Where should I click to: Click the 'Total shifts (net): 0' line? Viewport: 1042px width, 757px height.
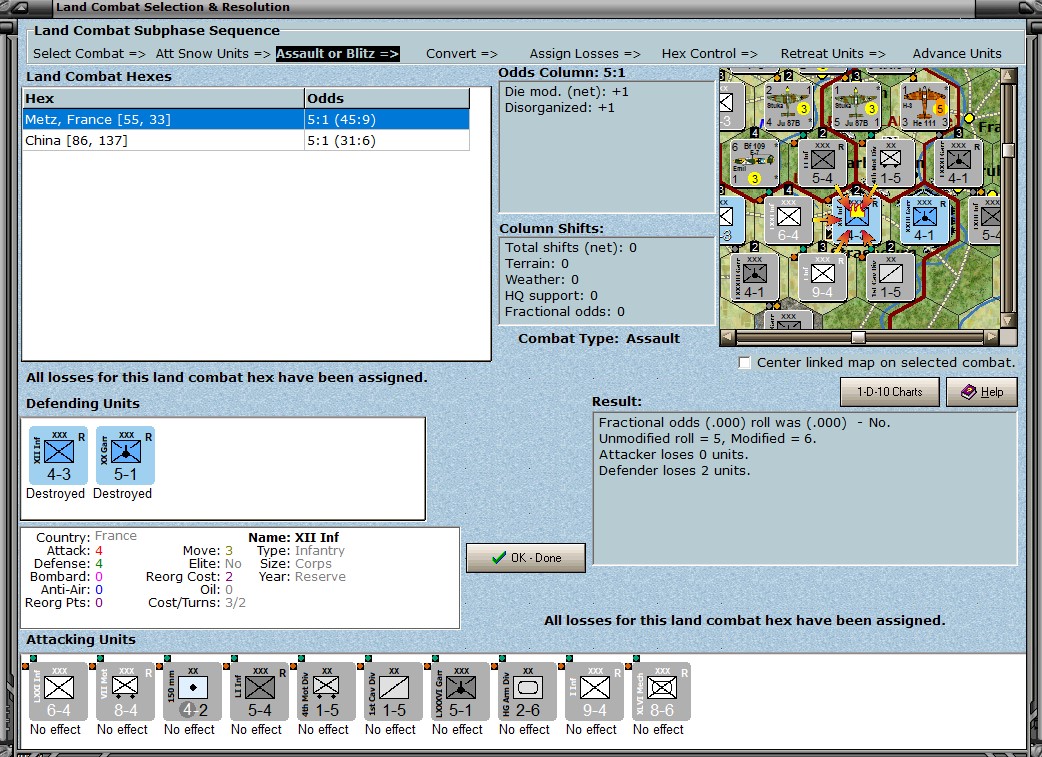pos(571,247)
